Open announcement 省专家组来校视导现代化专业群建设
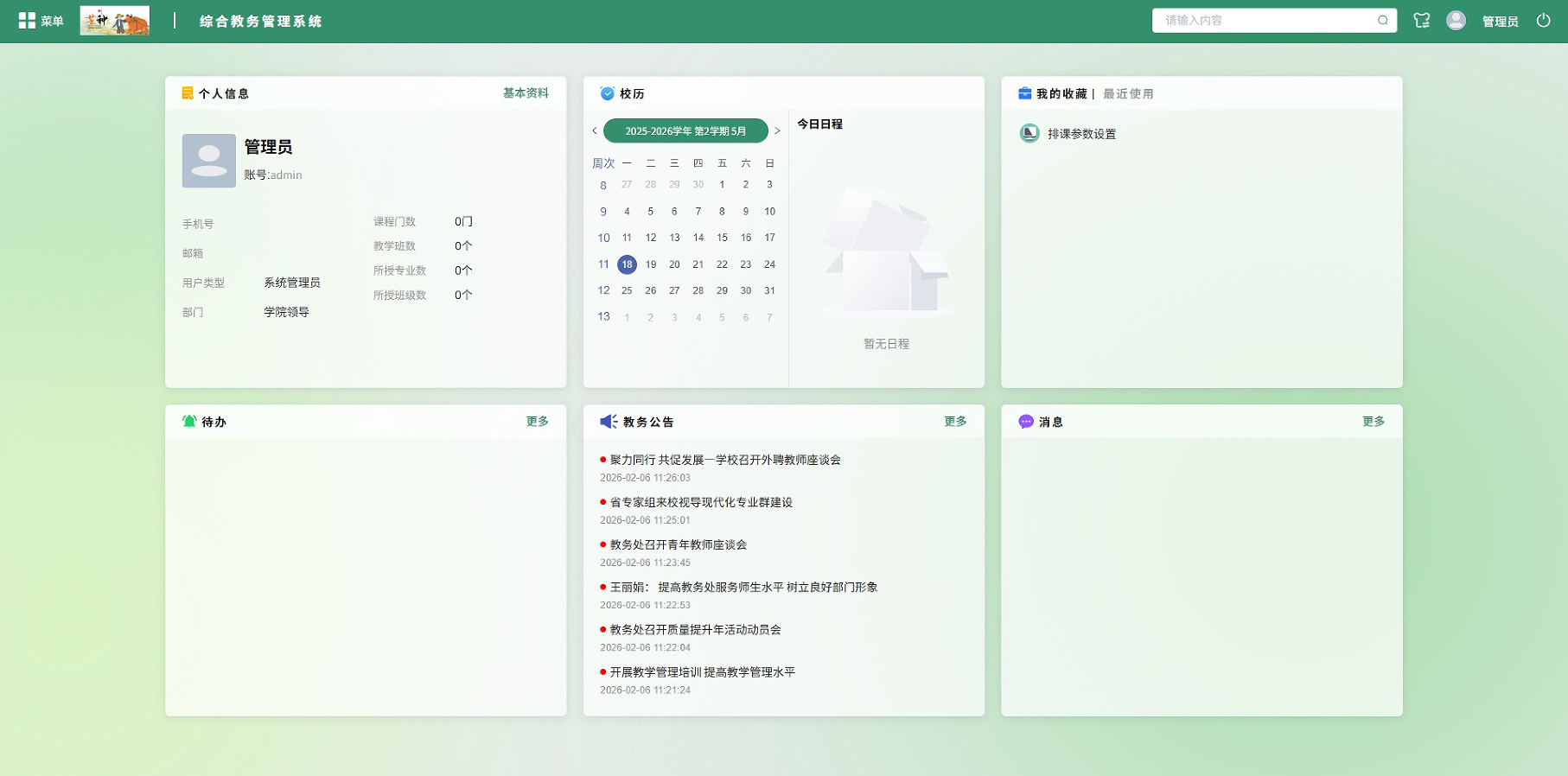This screenshot has height=776, width=1568. 701,502
